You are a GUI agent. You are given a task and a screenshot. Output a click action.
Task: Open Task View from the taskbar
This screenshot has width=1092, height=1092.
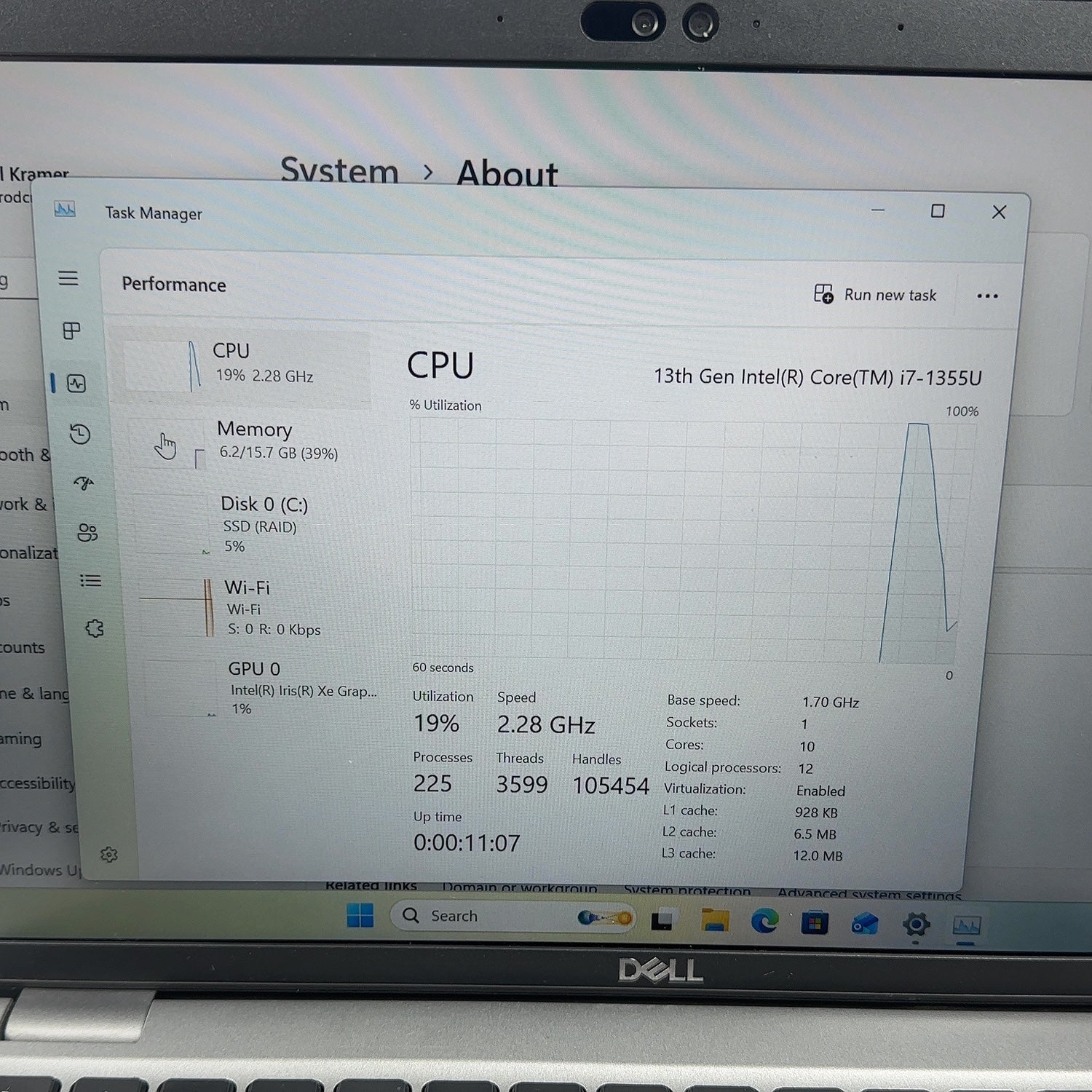coord(664,919)
